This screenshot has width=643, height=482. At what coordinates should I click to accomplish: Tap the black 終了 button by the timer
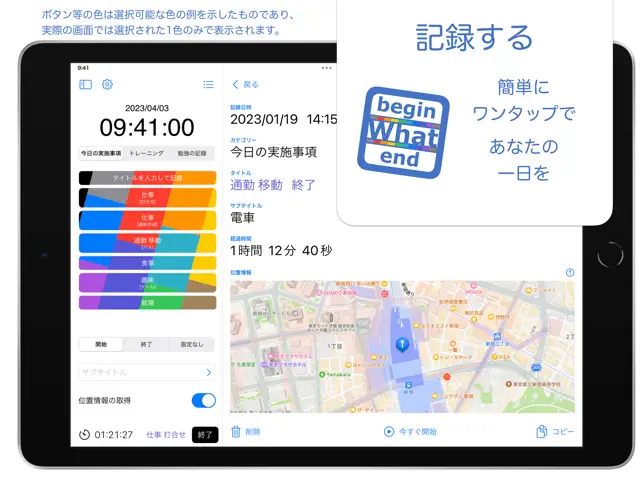[x=205, y=434]
